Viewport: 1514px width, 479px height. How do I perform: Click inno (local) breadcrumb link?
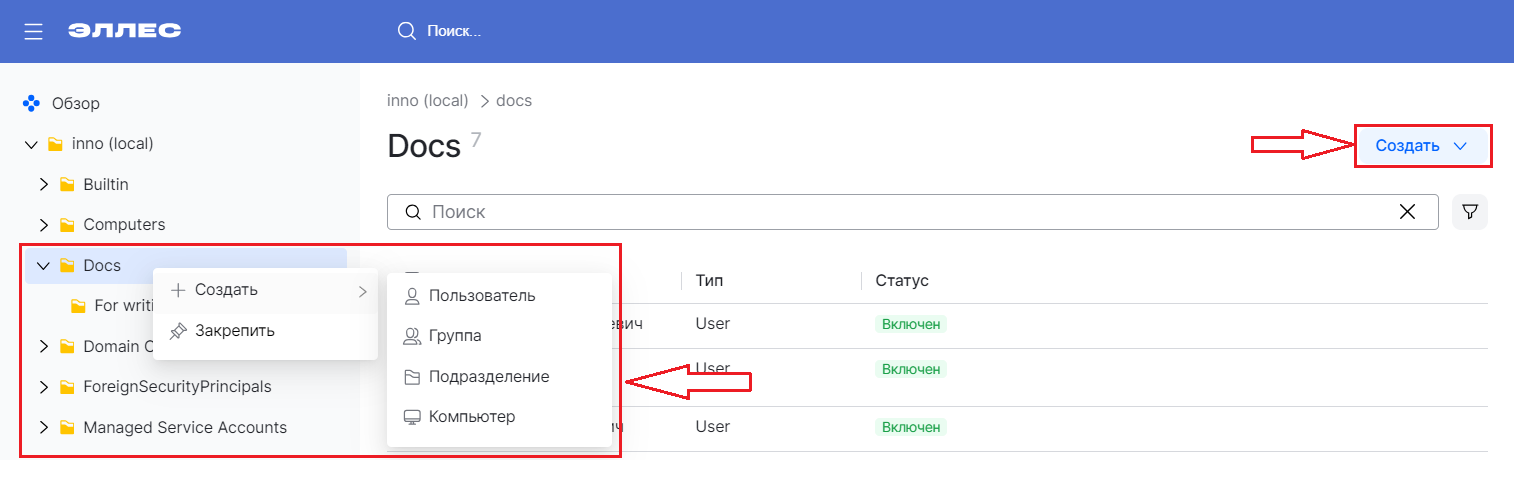427,101
